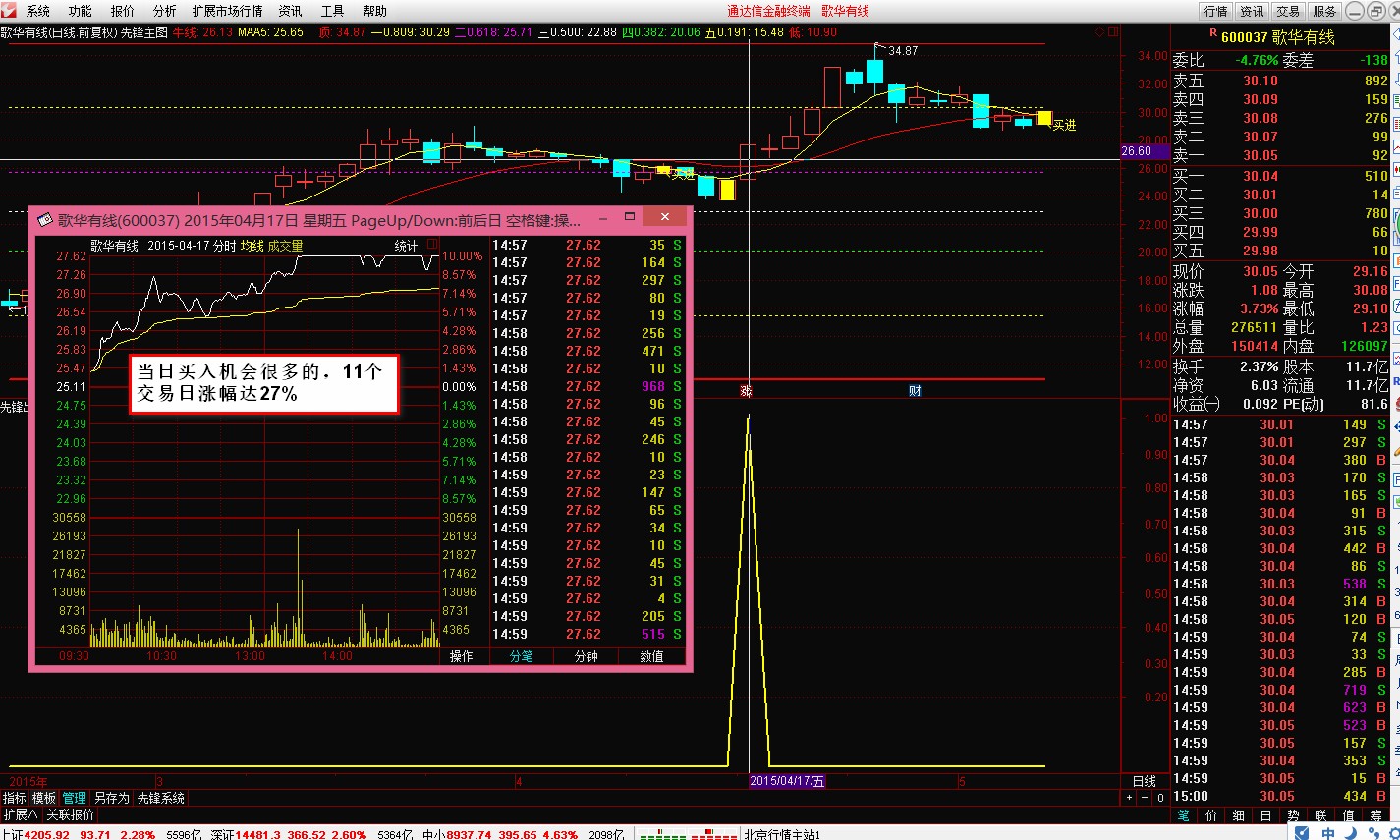This screenshot has height=840, width=1400.
Task: Click the 指标 tab at chart bottom
Action: coord(15,798)
